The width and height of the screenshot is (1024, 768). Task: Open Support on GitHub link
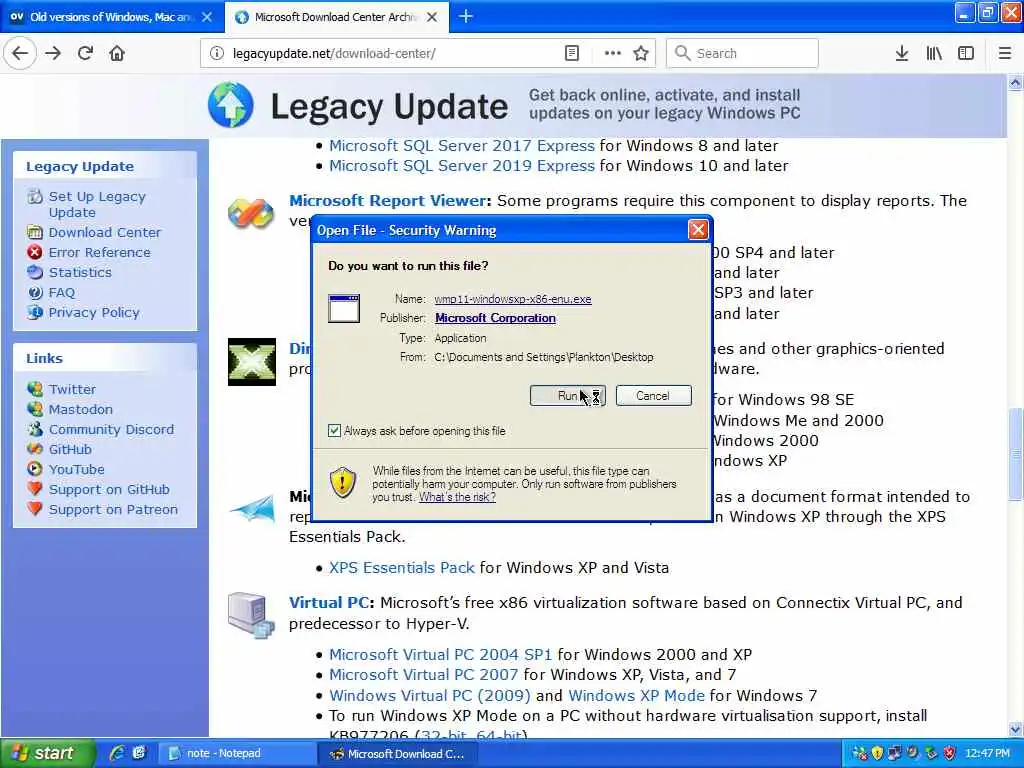coord(109,489)
